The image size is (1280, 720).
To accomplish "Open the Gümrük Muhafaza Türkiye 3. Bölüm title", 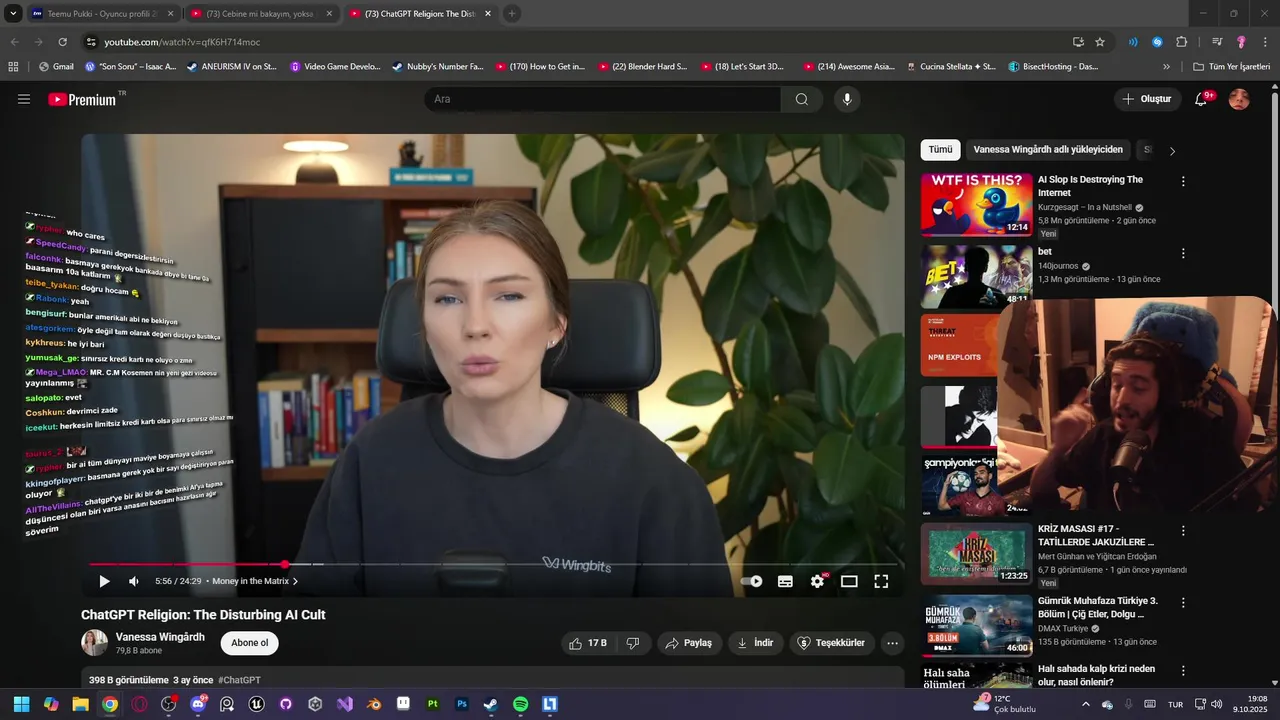I will pos(1097,607).
